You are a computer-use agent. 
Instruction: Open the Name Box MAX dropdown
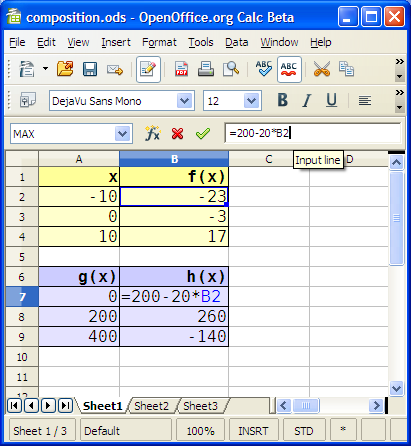pyautogui.click(x=122, y=134)
